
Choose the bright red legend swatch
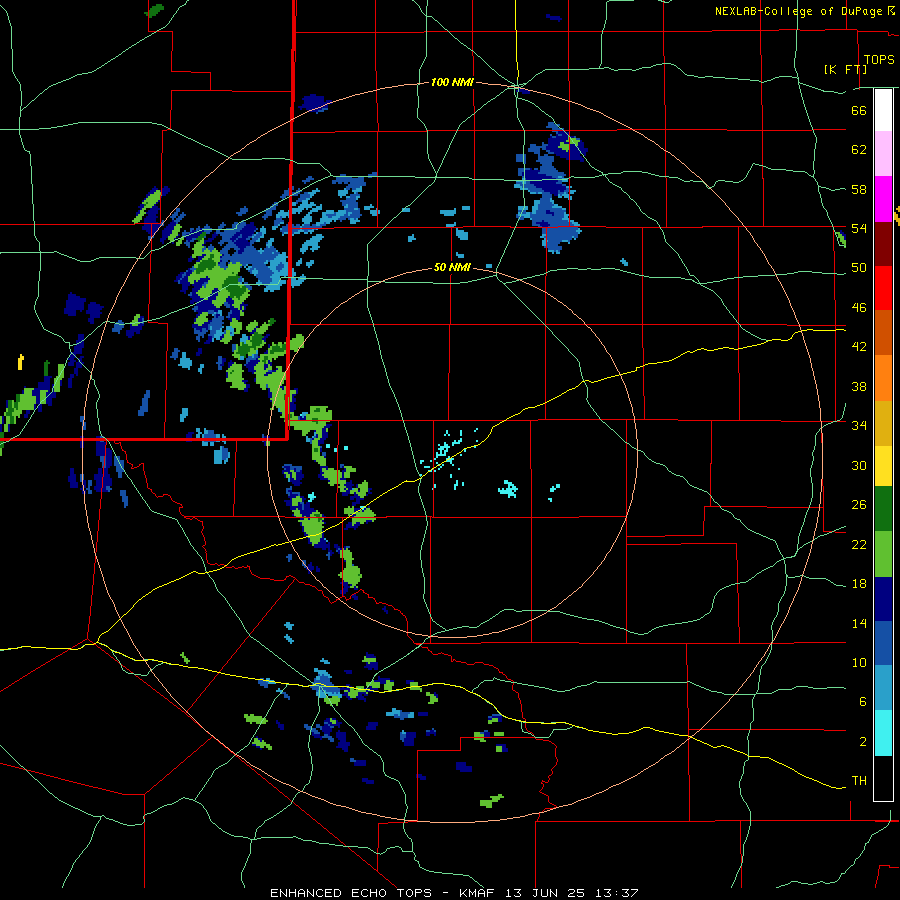pyautogui.click(x=883, y=288)
